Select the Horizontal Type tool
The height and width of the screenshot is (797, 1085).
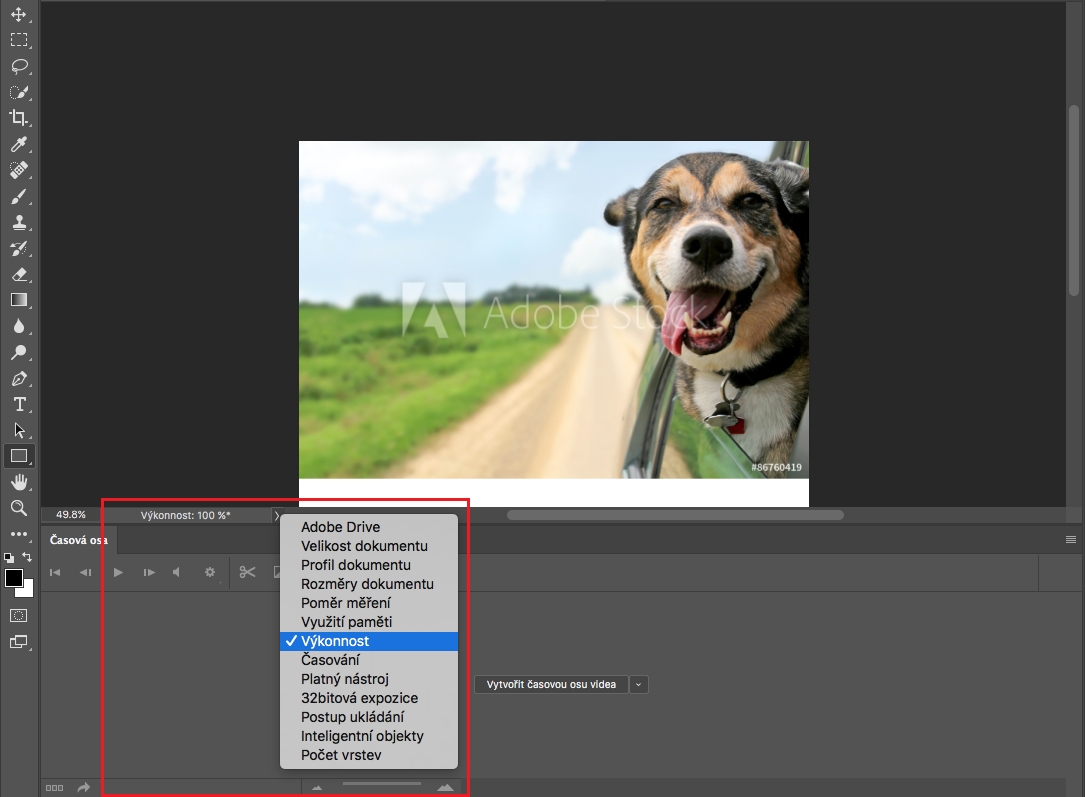pyautogui.click(x=19, y=404)
